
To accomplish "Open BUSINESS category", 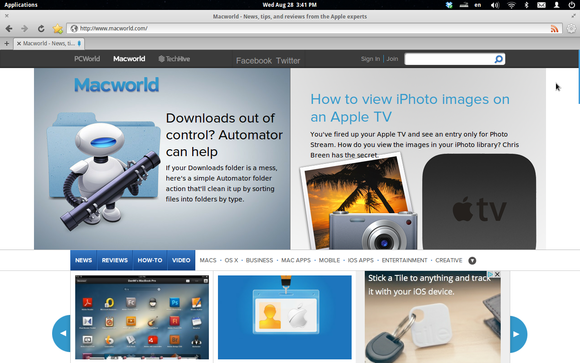I will coord(259,261).
